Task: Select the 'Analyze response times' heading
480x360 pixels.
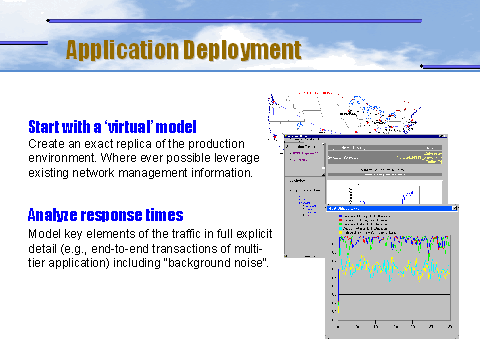Action: coord(106,215)
